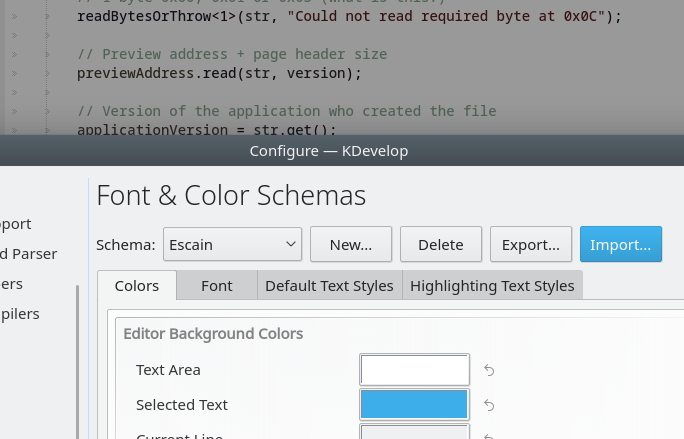Switch to the Font tab
This screenshot has width=684, height=439.
click(x=217, y=286)
